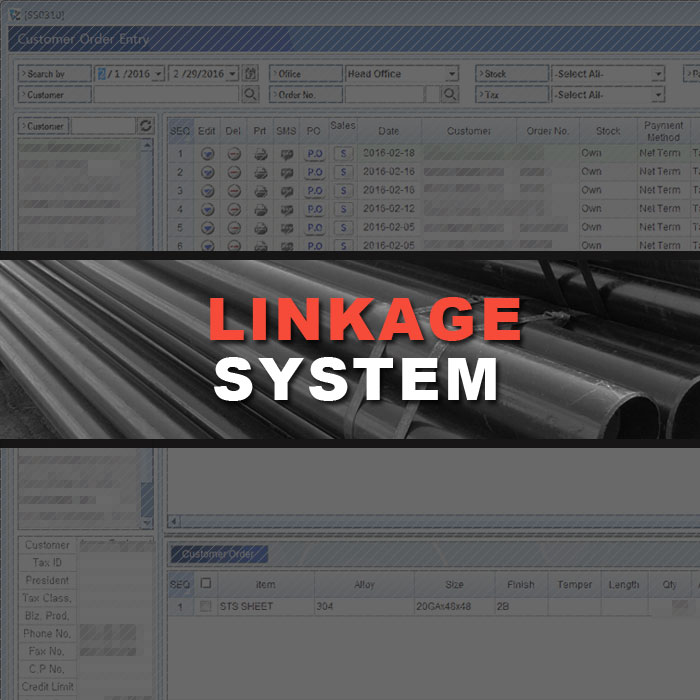700x700 pixels.
Task: Click the Delete icon in row 2
Action: coord(234,172)
